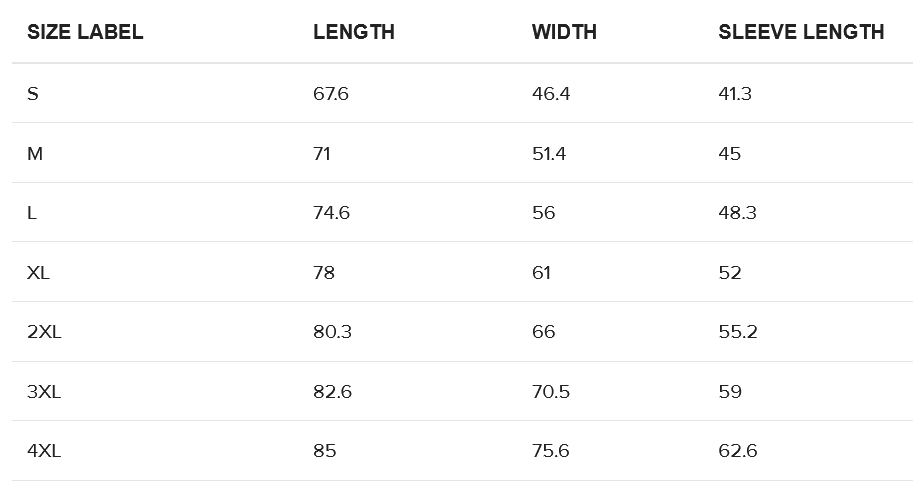Click the SIZE LABEL column header
Viewport: 913px width, 502px height.
pos(85,32)
